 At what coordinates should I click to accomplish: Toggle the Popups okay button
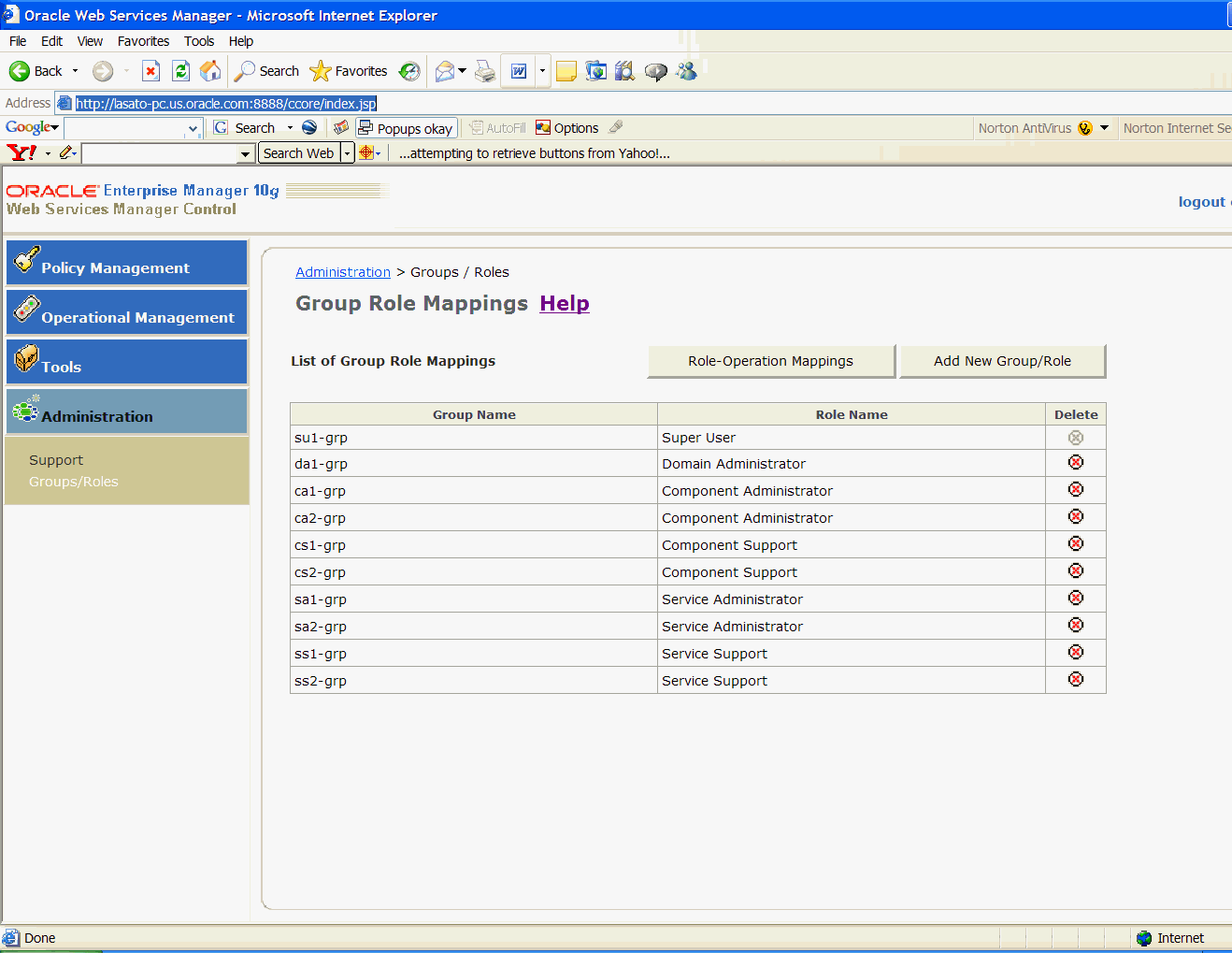click(407, 128)
